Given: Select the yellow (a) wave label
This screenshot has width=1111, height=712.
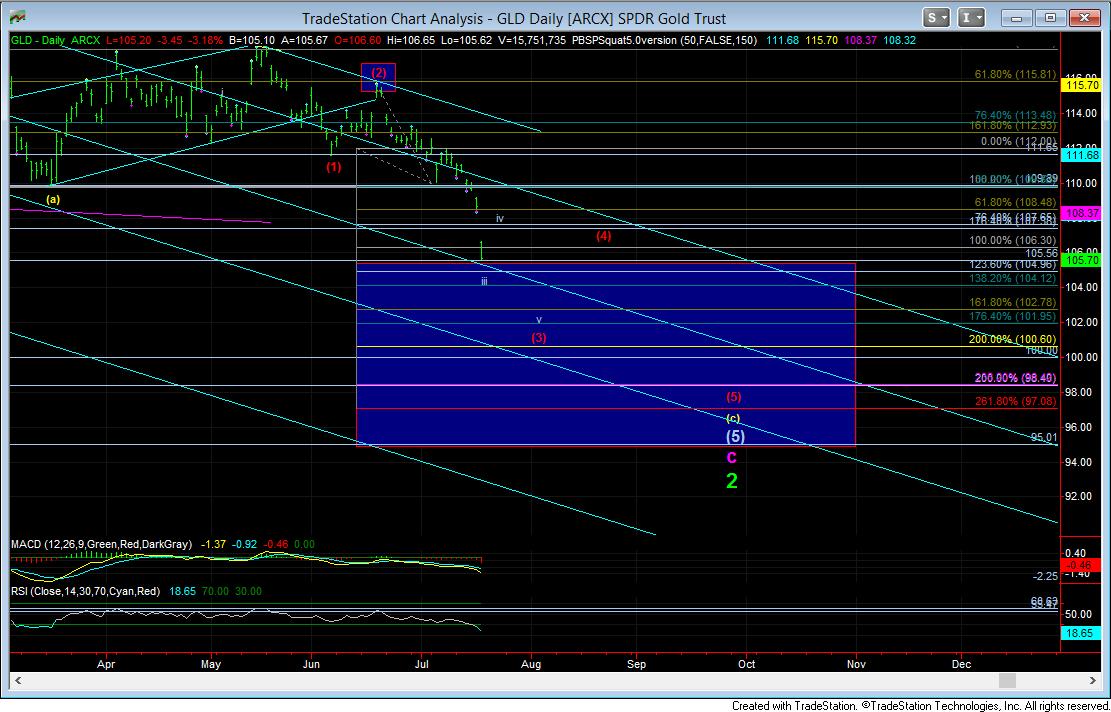Looking at the screenshot, I should [x=53, y=200].
